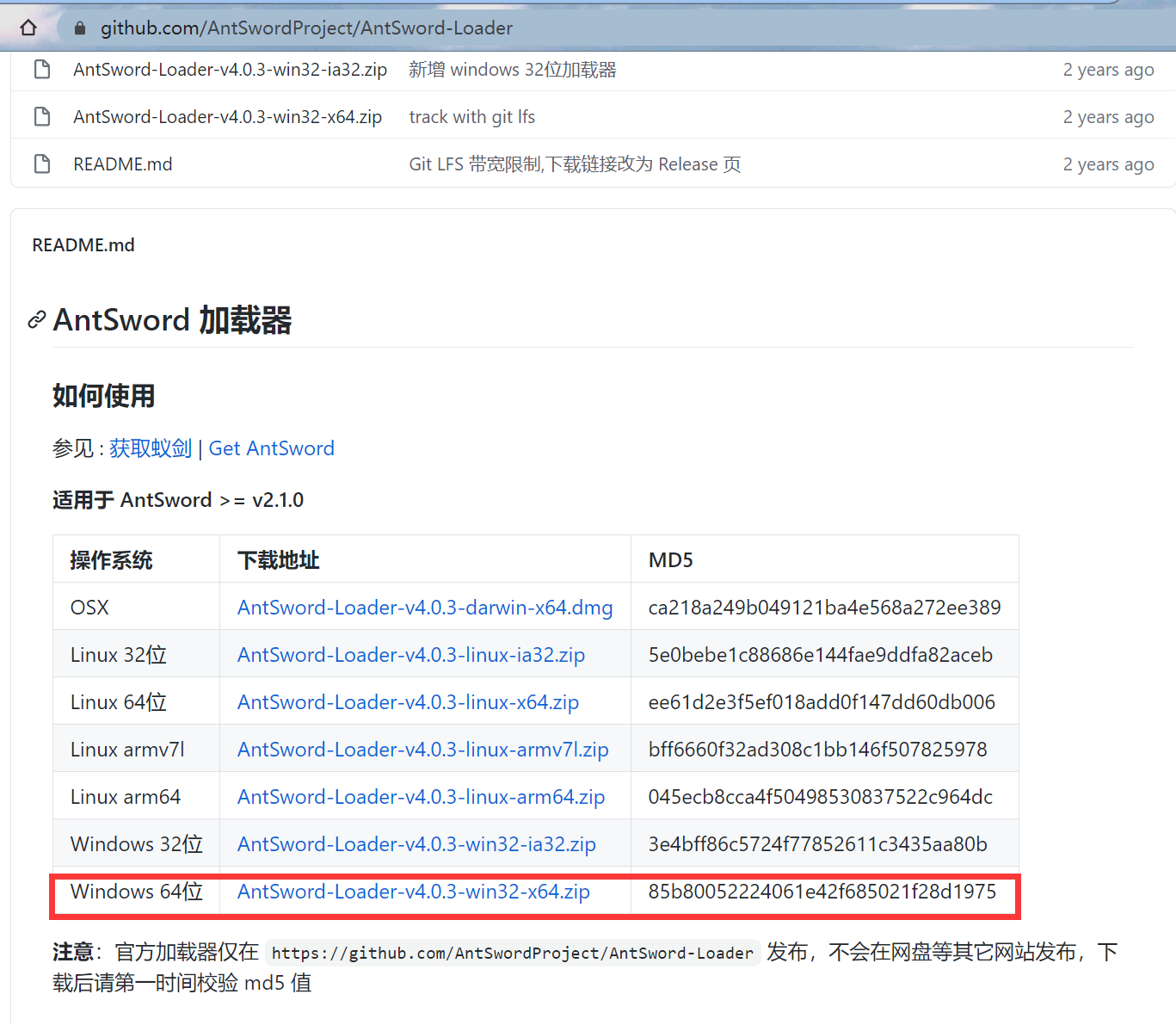Click MD5 3e4bff86c5724f77852611c3435aa80b

point(817,844)
